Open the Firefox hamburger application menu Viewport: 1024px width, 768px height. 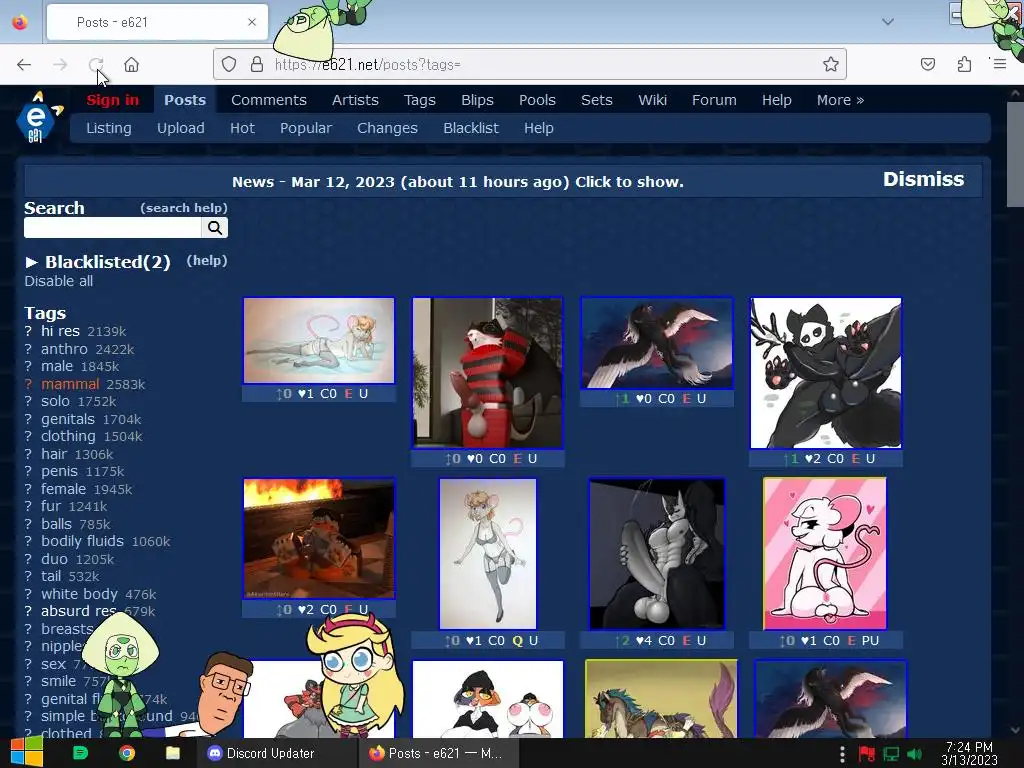click(999, 64)
